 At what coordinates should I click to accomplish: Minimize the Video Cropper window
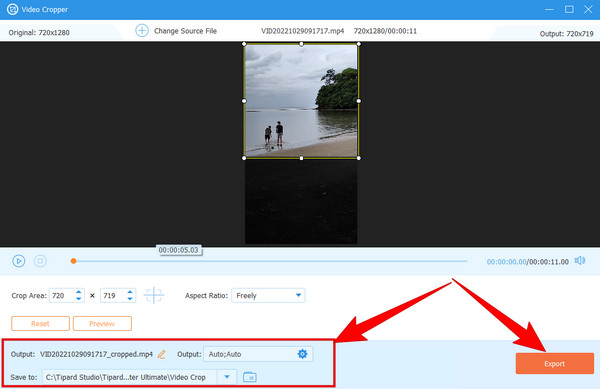(x=549, y=9)
